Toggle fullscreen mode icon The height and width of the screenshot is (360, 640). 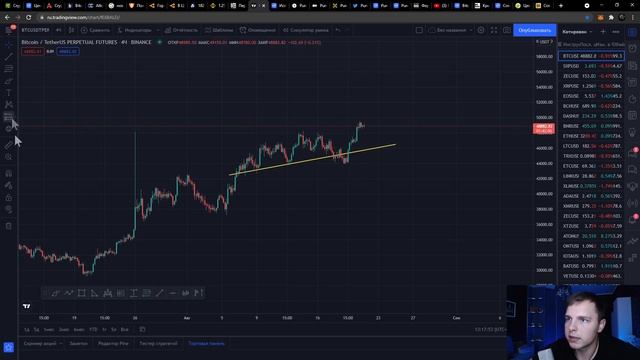click(494, 30)
